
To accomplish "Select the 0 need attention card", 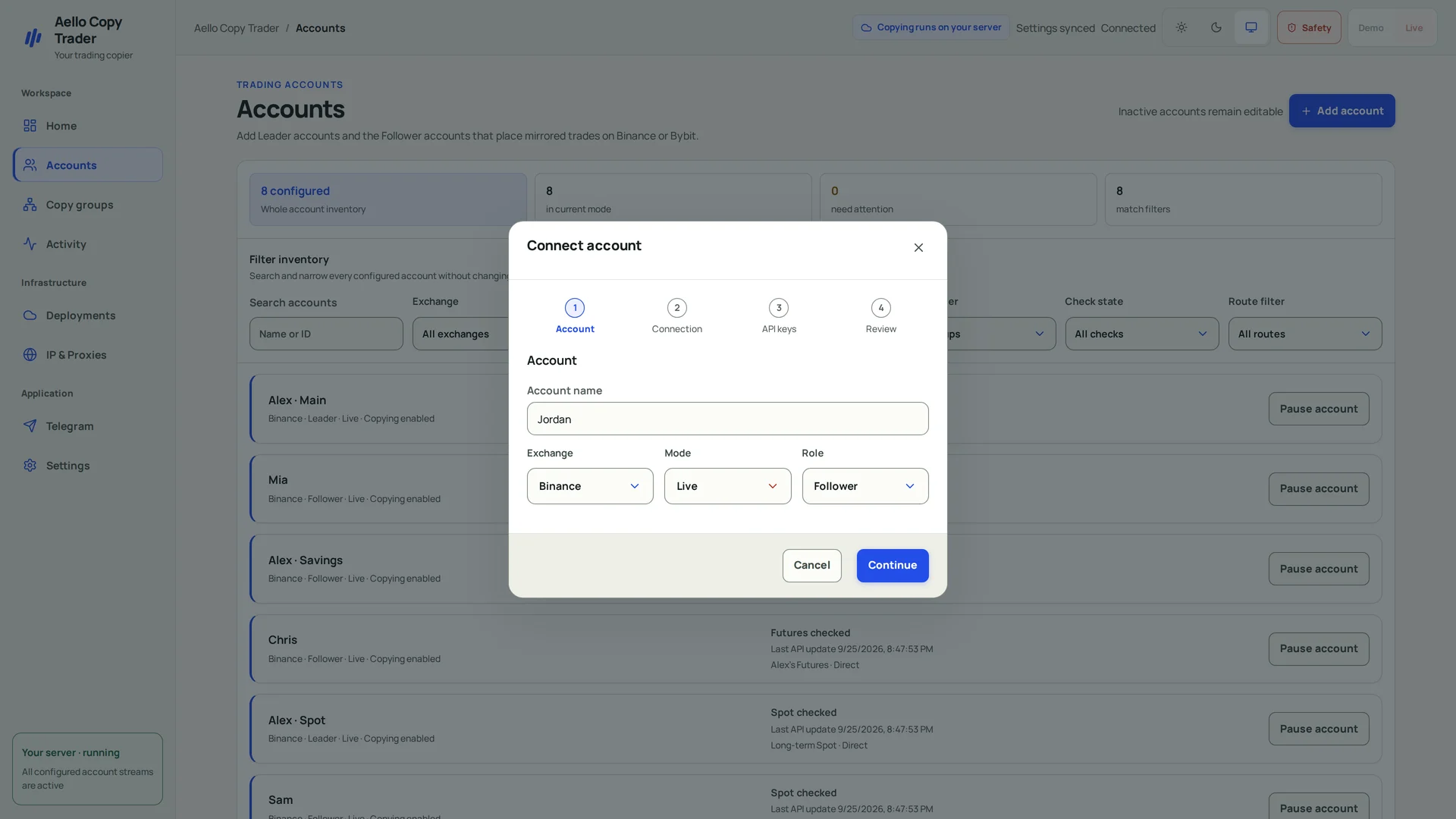I will tap(959, 199).
